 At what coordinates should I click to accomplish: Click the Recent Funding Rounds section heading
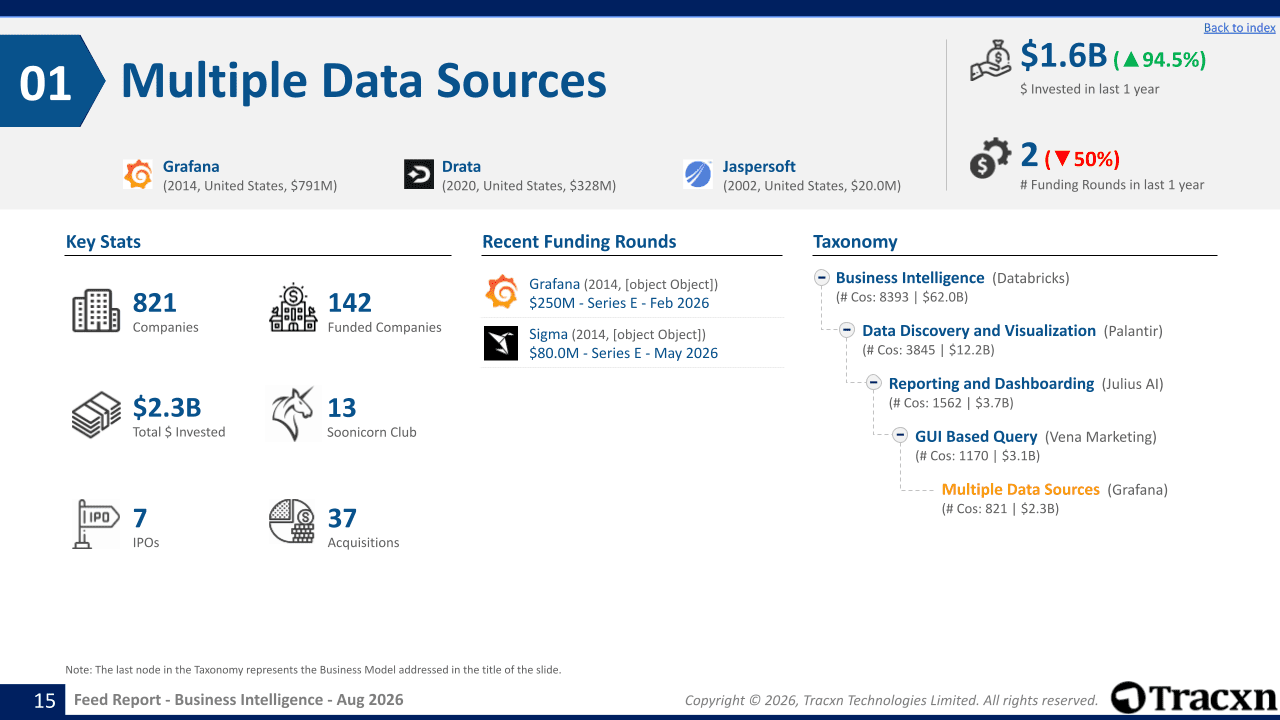pos(579,242)
